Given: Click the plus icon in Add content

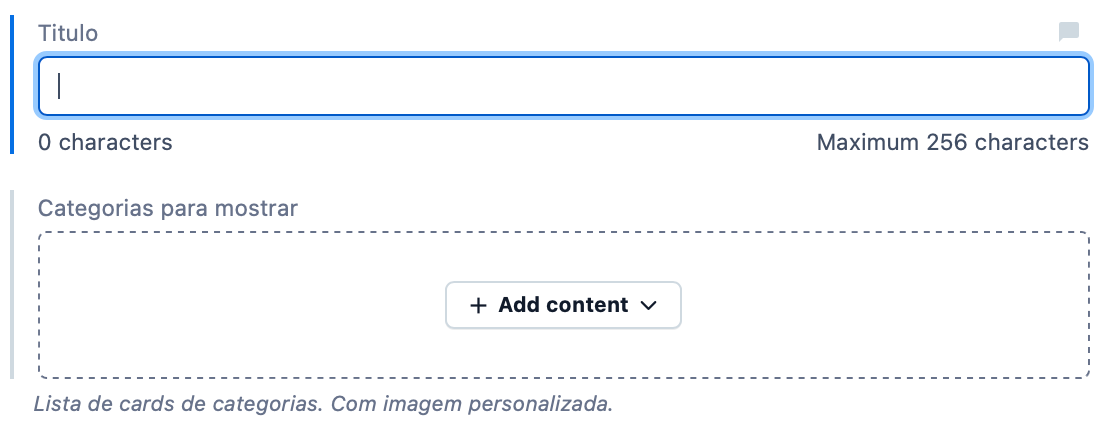Looking at the screenshot, I should [x=478, y=305].
